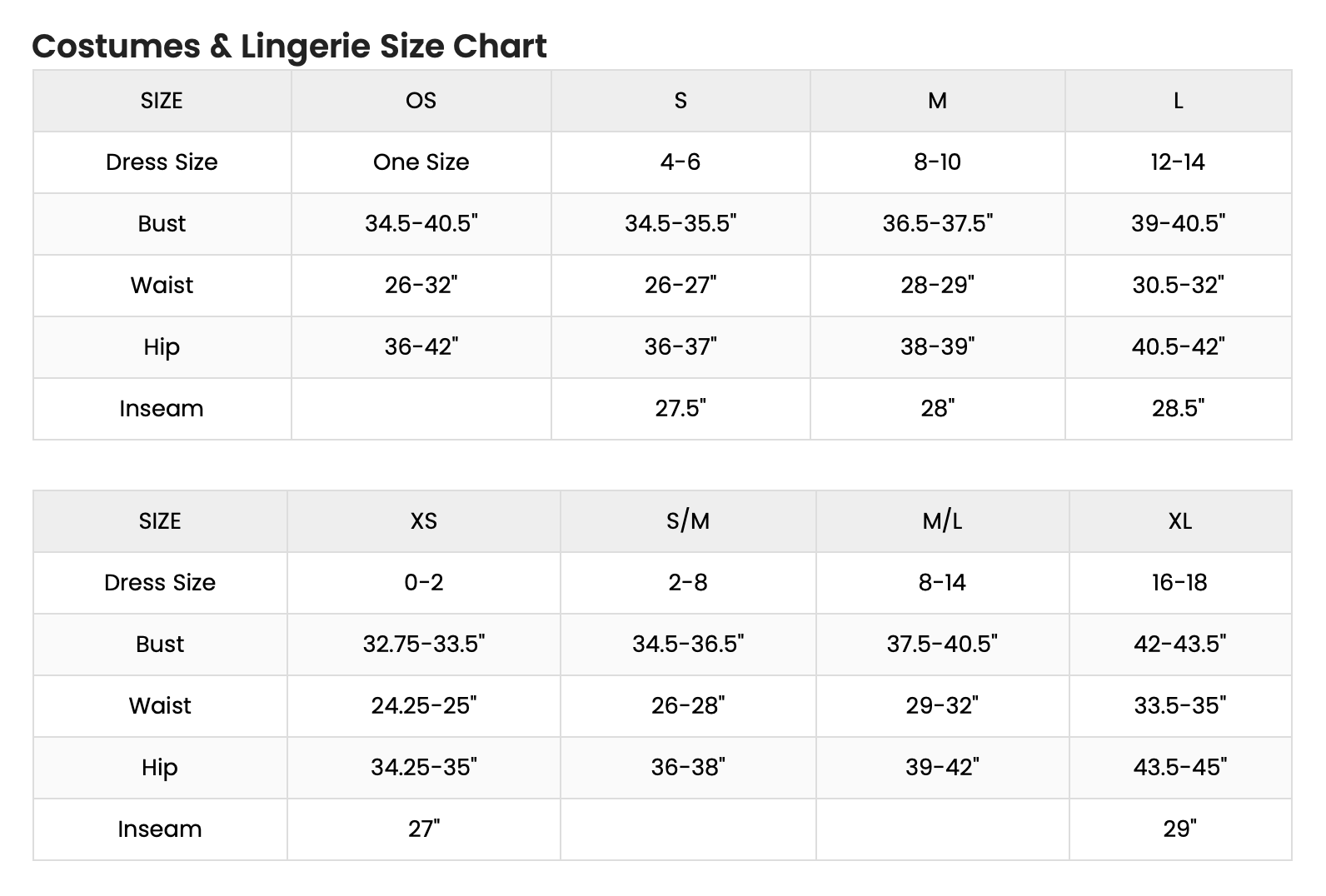The width and height of the screenshot is (1326, 896).
Task: Select the 34.5-40.5" bust measurement cell
Action: click(421, 224)
